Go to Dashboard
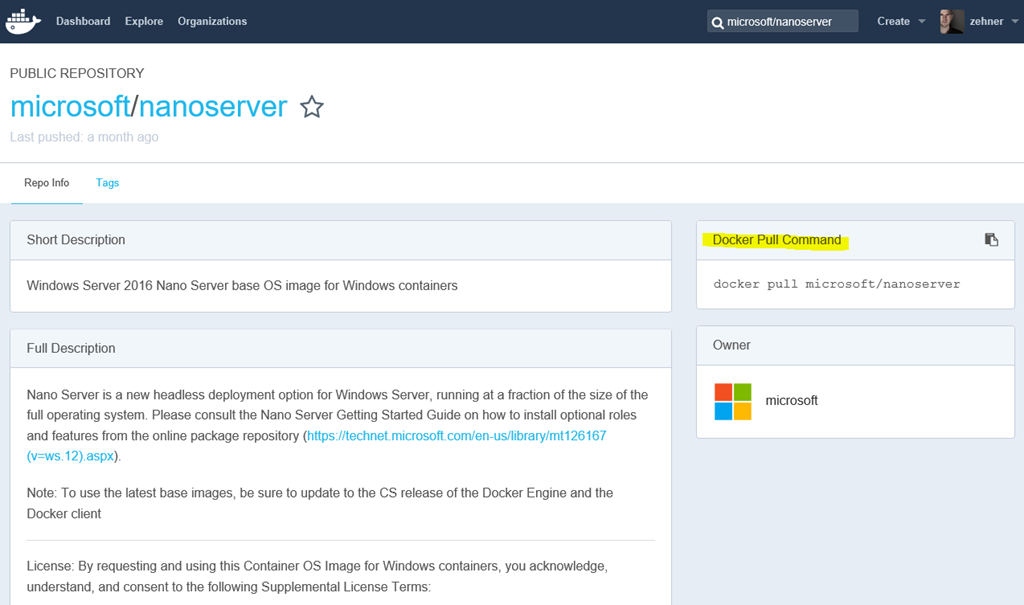Screen dimensions: 1024x605 pos(83,21)
